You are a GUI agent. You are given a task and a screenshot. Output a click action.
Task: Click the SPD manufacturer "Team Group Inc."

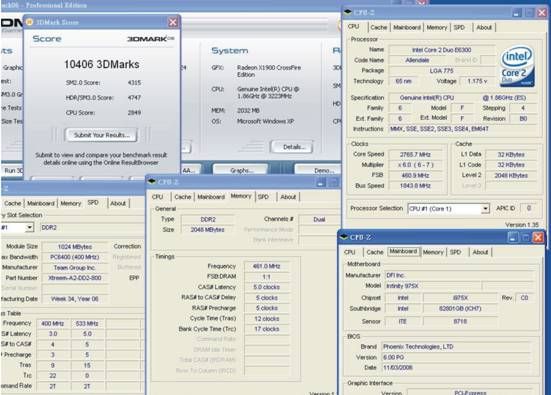74,268
